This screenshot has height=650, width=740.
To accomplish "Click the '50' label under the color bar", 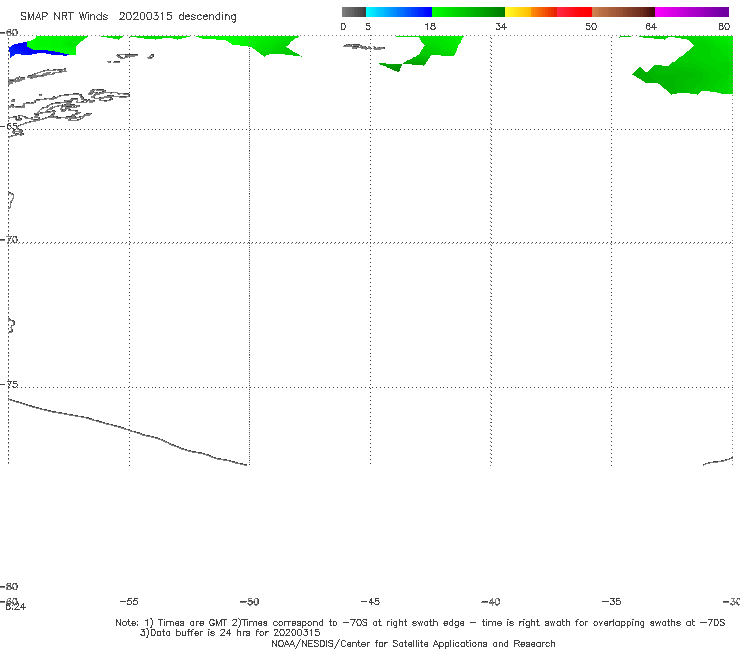I will click(591, 27).
